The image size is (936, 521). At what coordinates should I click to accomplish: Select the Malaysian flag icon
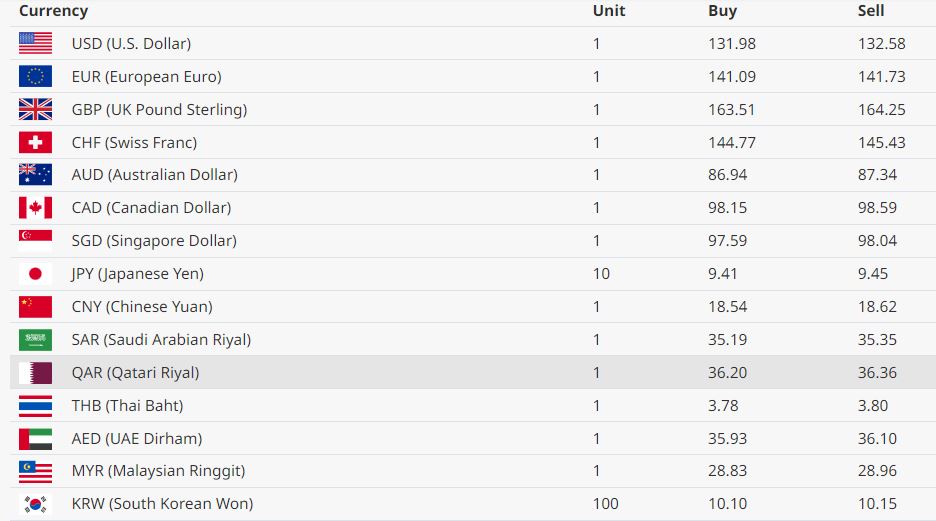[35, 471]
